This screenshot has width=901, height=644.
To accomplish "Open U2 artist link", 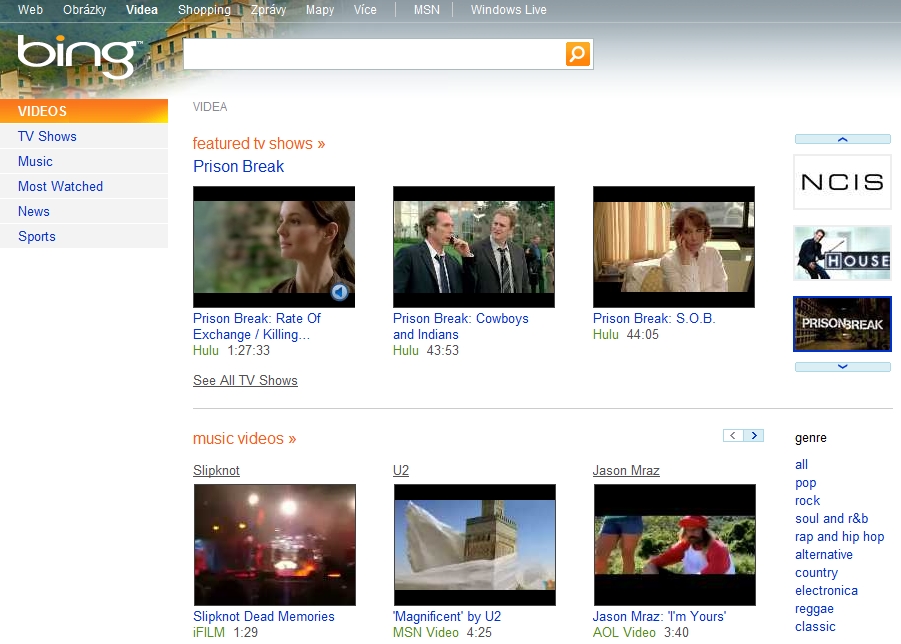I will click(x=401, y=471).
